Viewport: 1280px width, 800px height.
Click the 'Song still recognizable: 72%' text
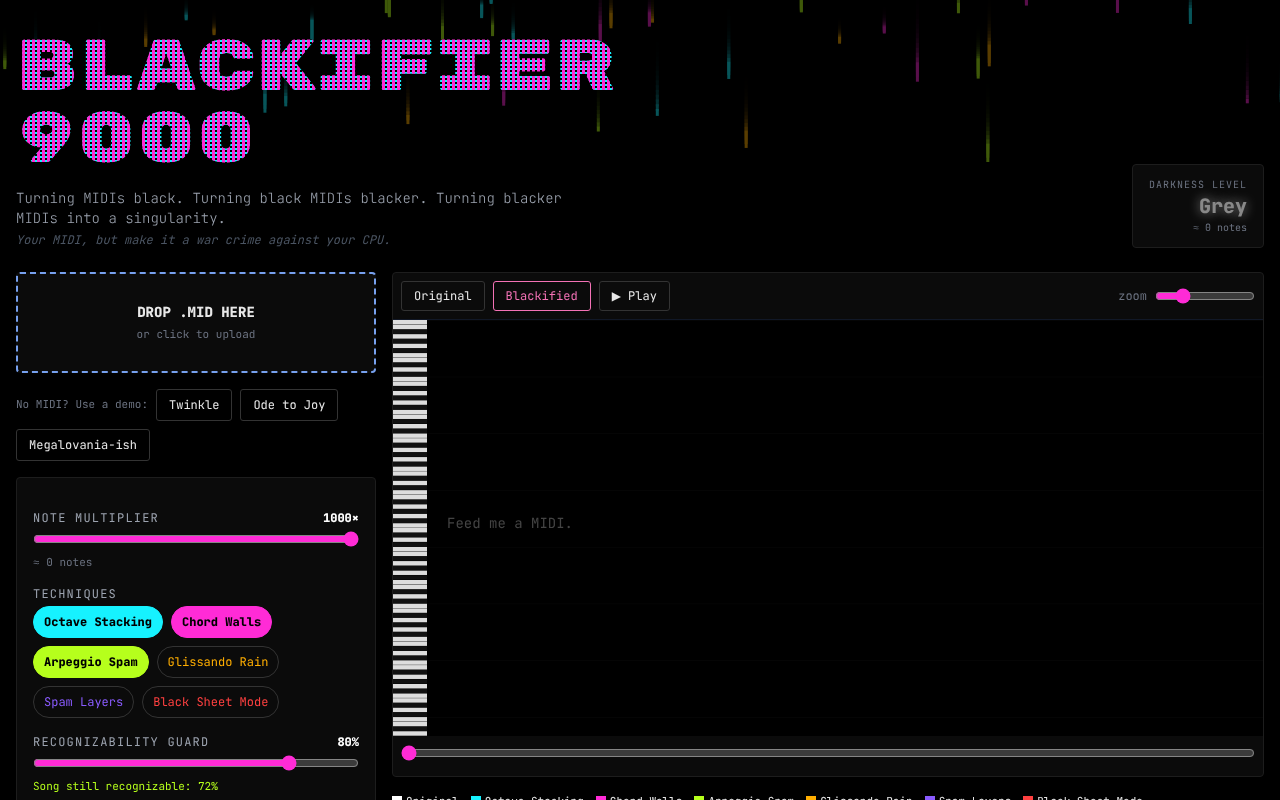coord(126,786)
